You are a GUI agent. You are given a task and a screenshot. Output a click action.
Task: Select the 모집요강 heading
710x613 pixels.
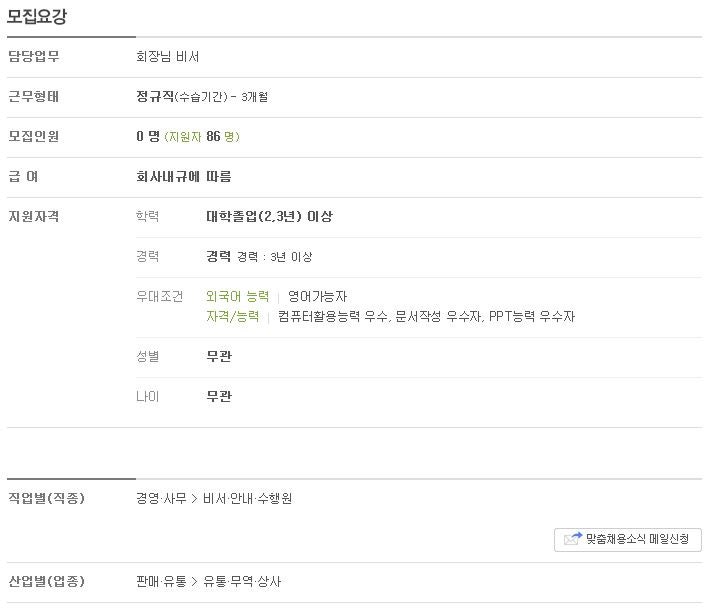pos(37,16)
